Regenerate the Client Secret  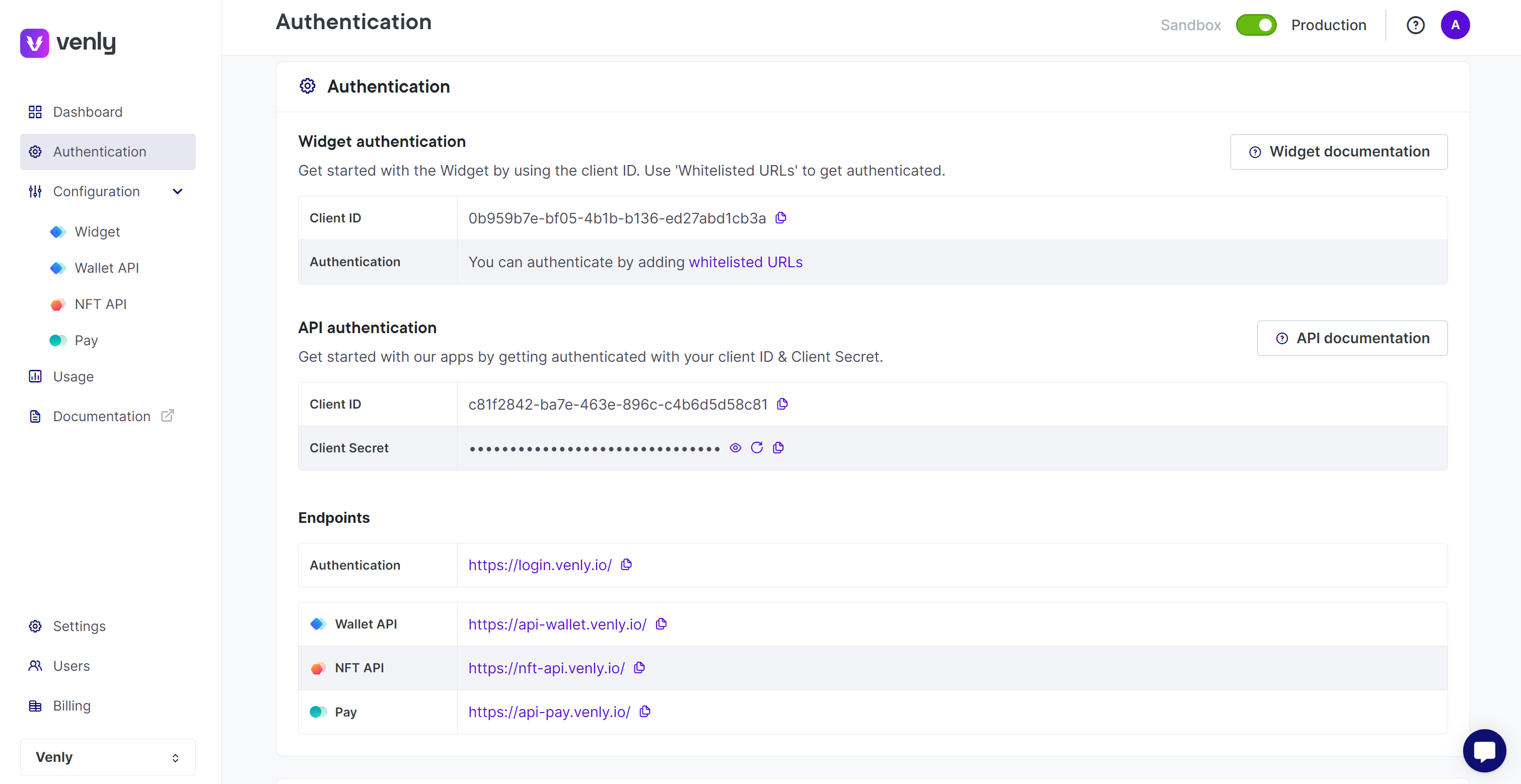click(757, 448)
